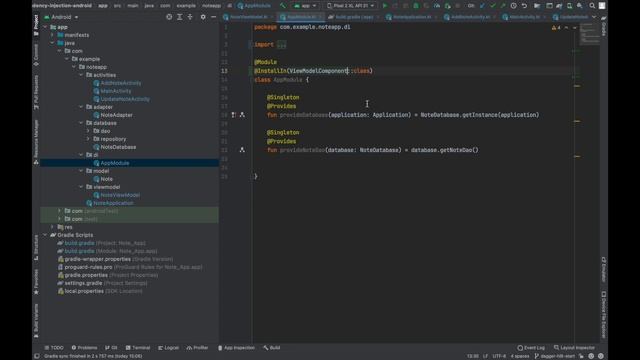Screen dimensions: 640x360
Task: Collapse all icon in Project panel
Action: tap(190, 17)
